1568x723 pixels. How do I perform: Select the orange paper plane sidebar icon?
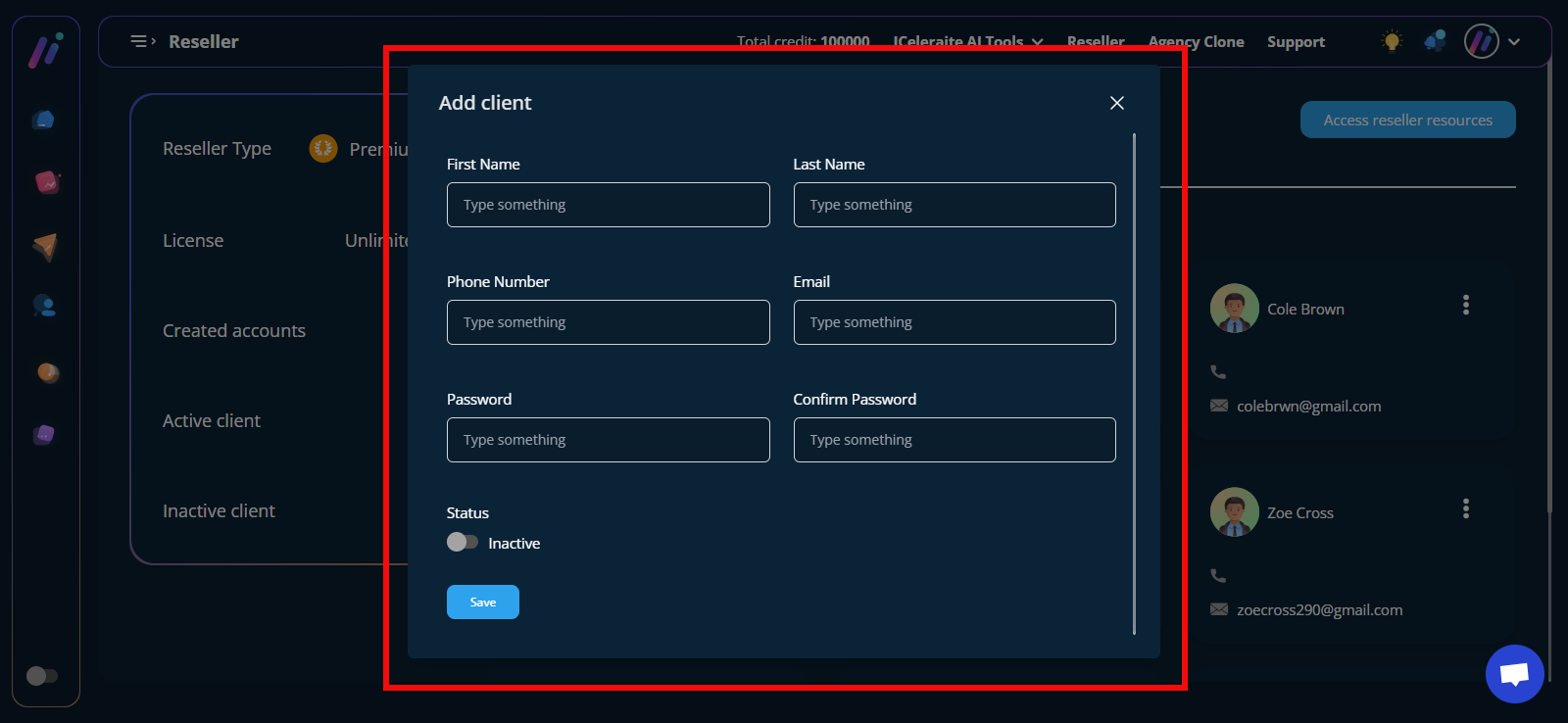[x=45, y=245]
